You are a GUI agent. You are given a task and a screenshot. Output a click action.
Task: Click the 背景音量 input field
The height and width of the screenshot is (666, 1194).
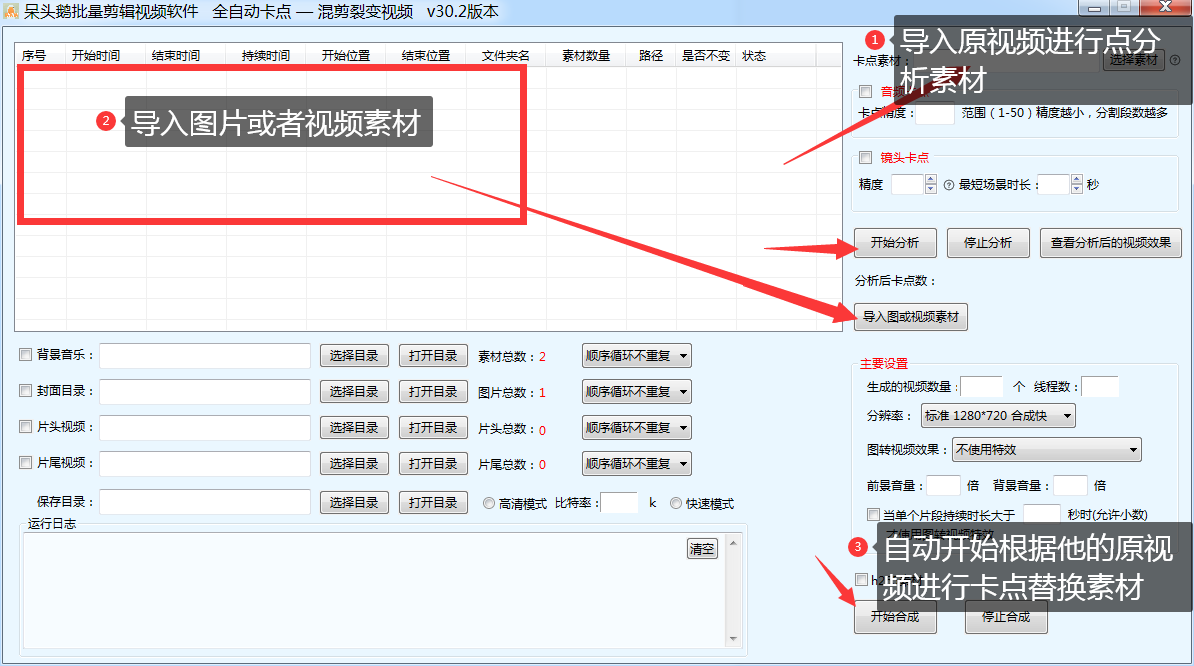pyautogui.click(x=1070, y=485)
